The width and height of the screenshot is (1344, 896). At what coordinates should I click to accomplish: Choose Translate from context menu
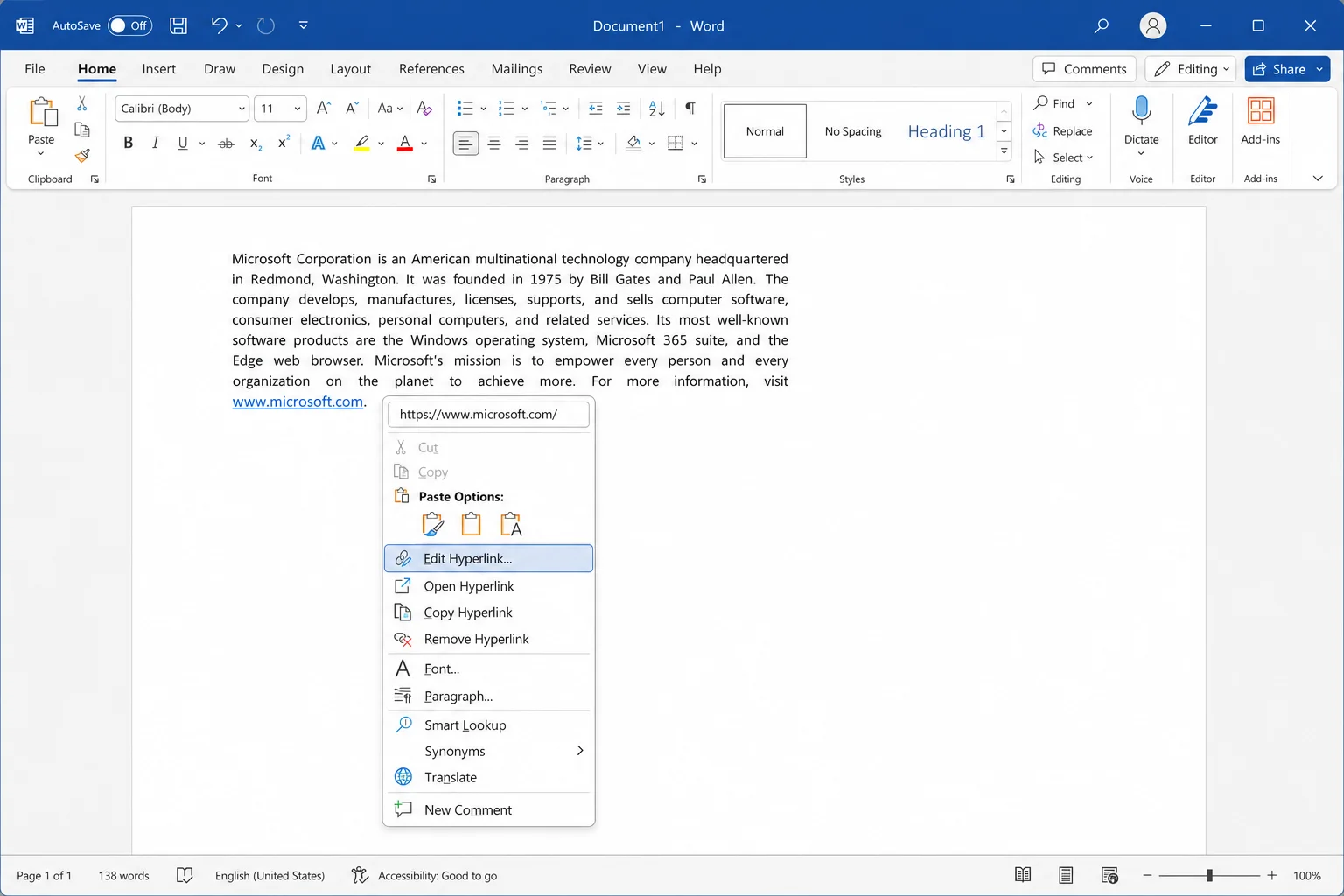click(x=488, y=777)
